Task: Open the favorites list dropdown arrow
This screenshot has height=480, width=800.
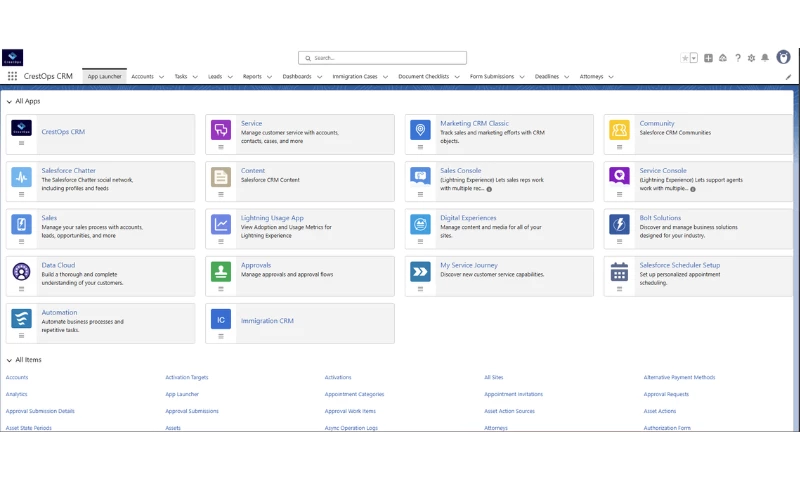Action: tap(694, 58)
